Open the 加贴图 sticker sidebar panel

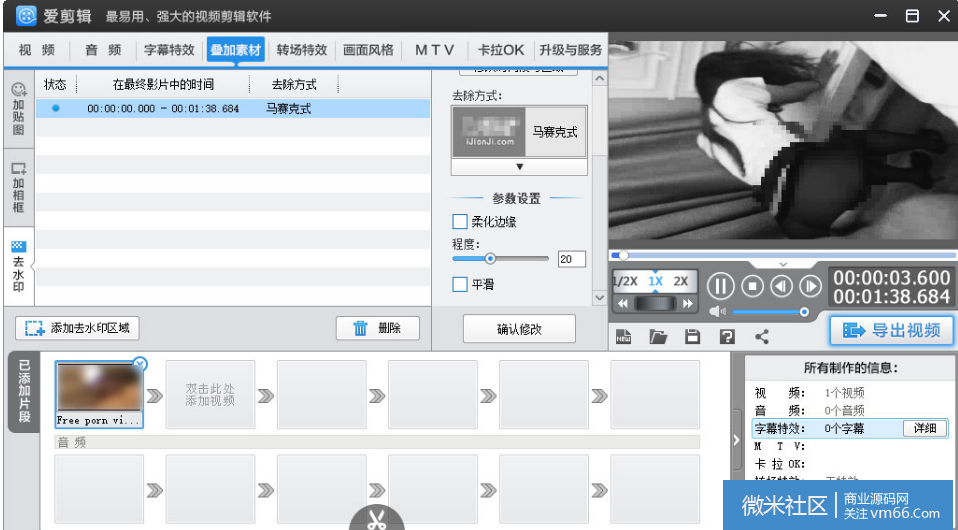point(18,109)
